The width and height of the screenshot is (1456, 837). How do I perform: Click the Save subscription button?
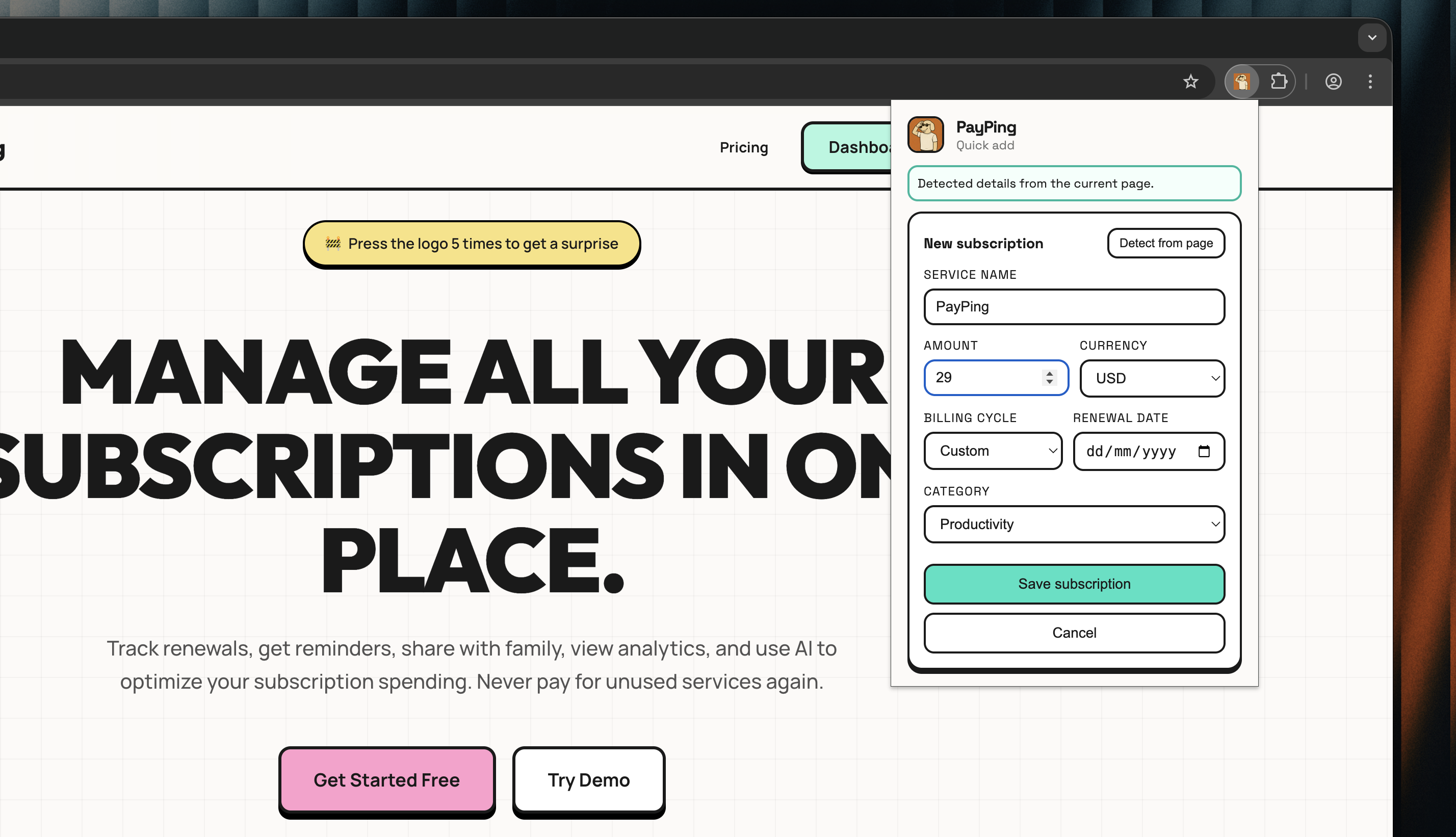1074,584
